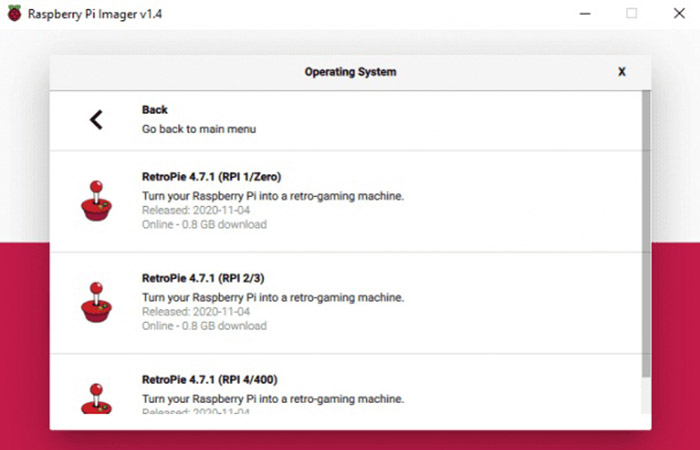The image size is (700, 450).
Task: Click RPI 1/Zero 'Online - 0.8 GB download' text
Action: pos(204,224)
